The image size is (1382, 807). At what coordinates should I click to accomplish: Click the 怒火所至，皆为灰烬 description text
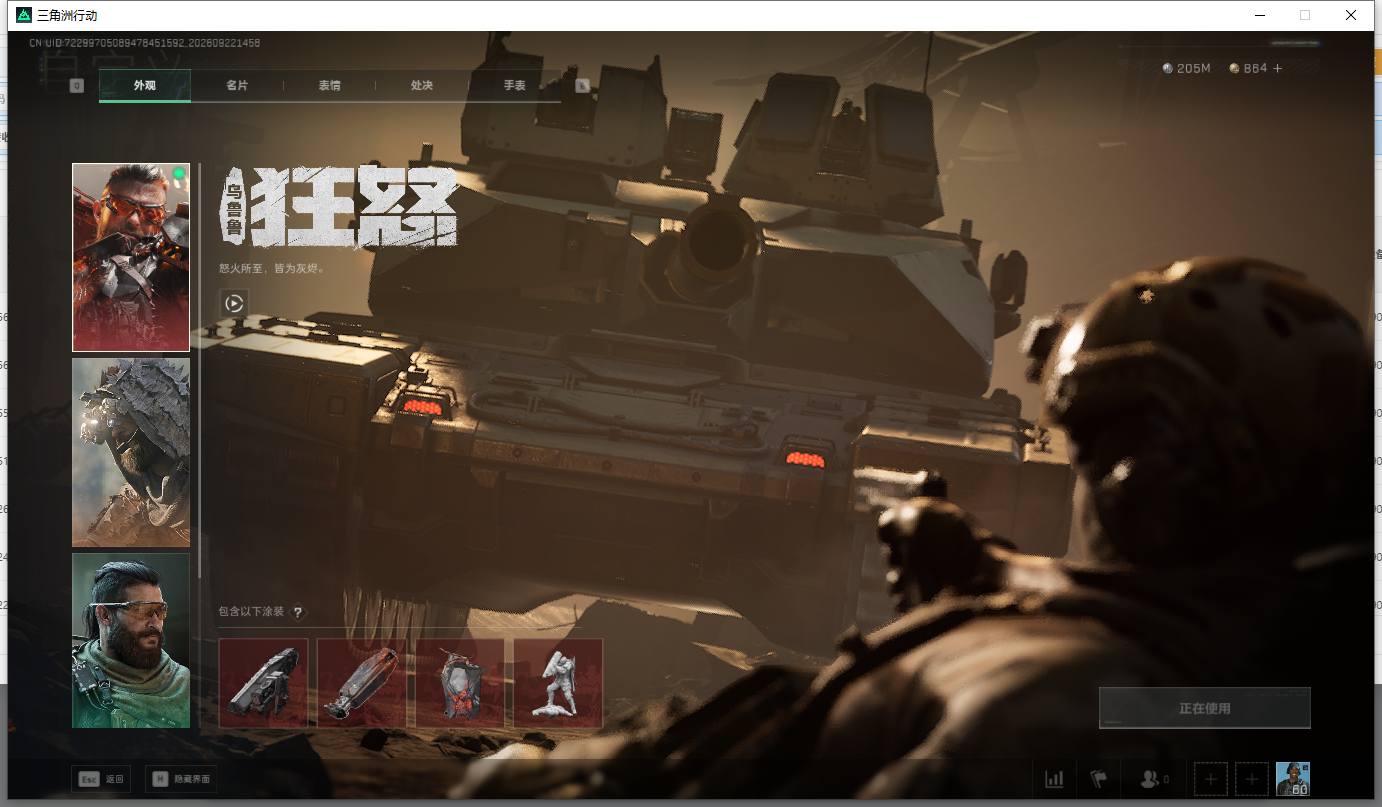point(272,268)
